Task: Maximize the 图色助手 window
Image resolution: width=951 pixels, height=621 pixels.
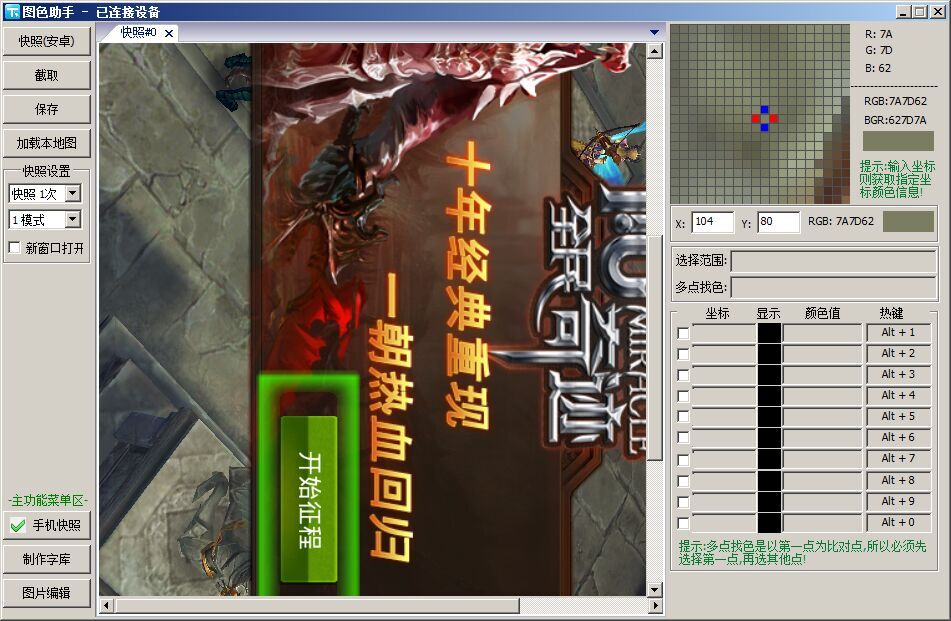Action: [x=919, y=12]
